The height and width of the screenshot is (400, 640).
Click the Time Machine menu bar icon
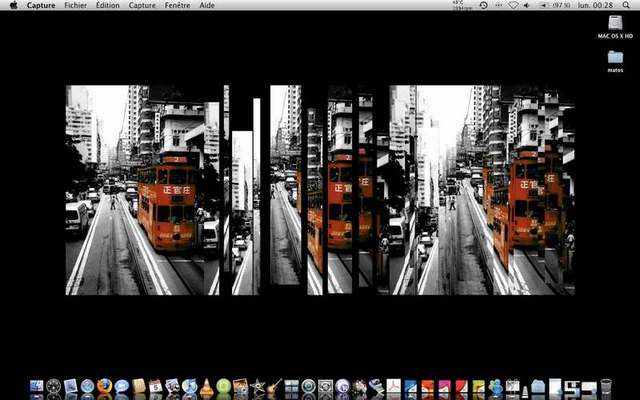[484, 5]
